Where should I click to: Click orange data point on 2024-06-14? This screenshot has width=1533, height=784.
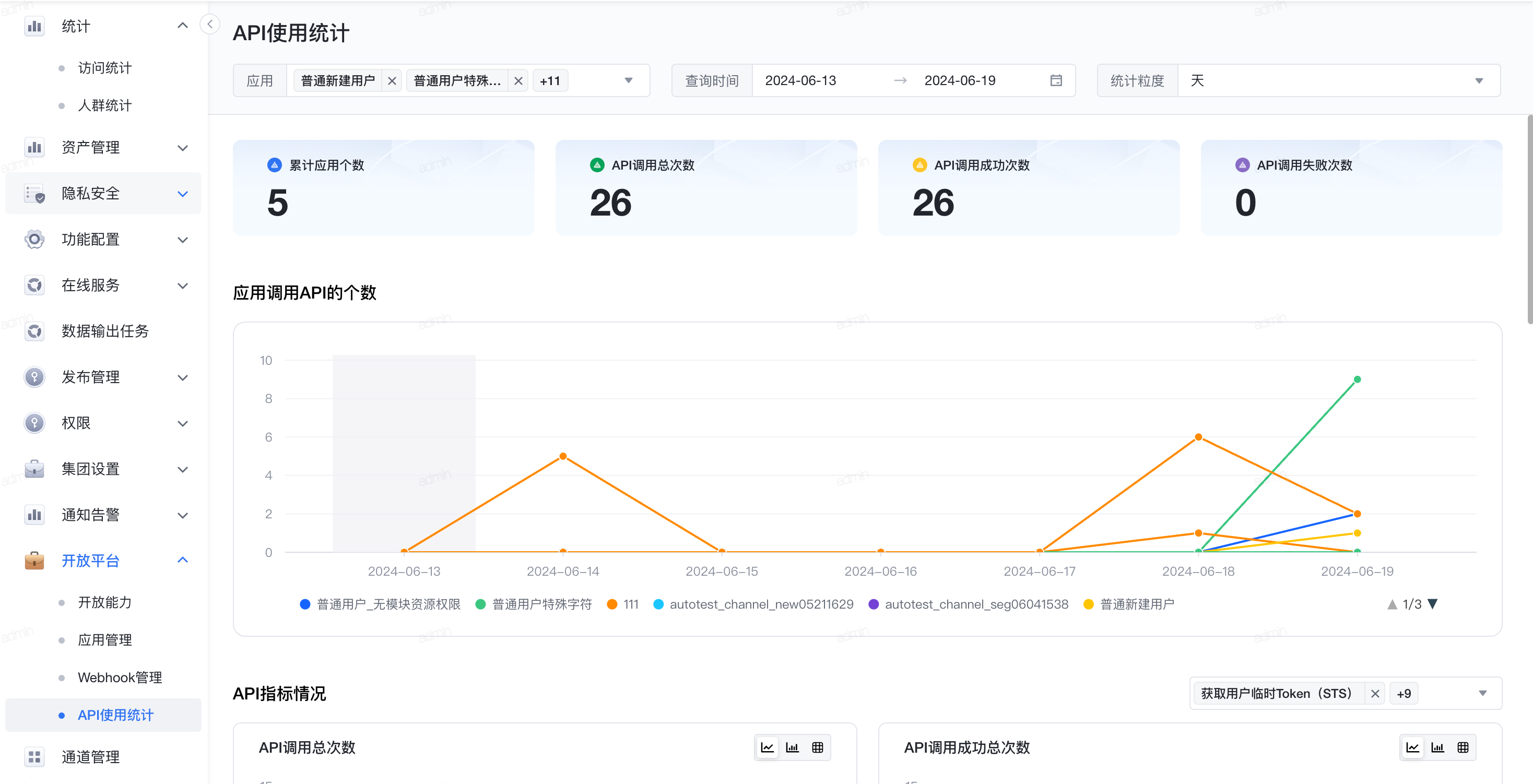point(563,456)
